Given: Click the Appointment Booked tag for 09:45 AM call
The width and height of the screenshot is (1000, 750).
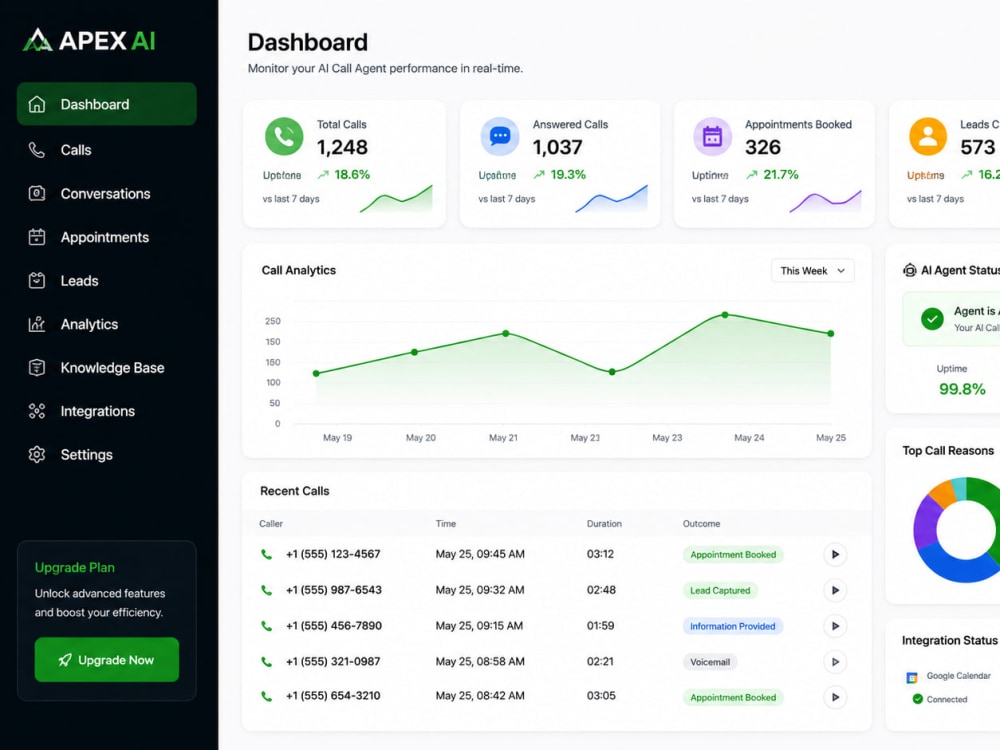Looking at the screenshot, I should (733, 555).
